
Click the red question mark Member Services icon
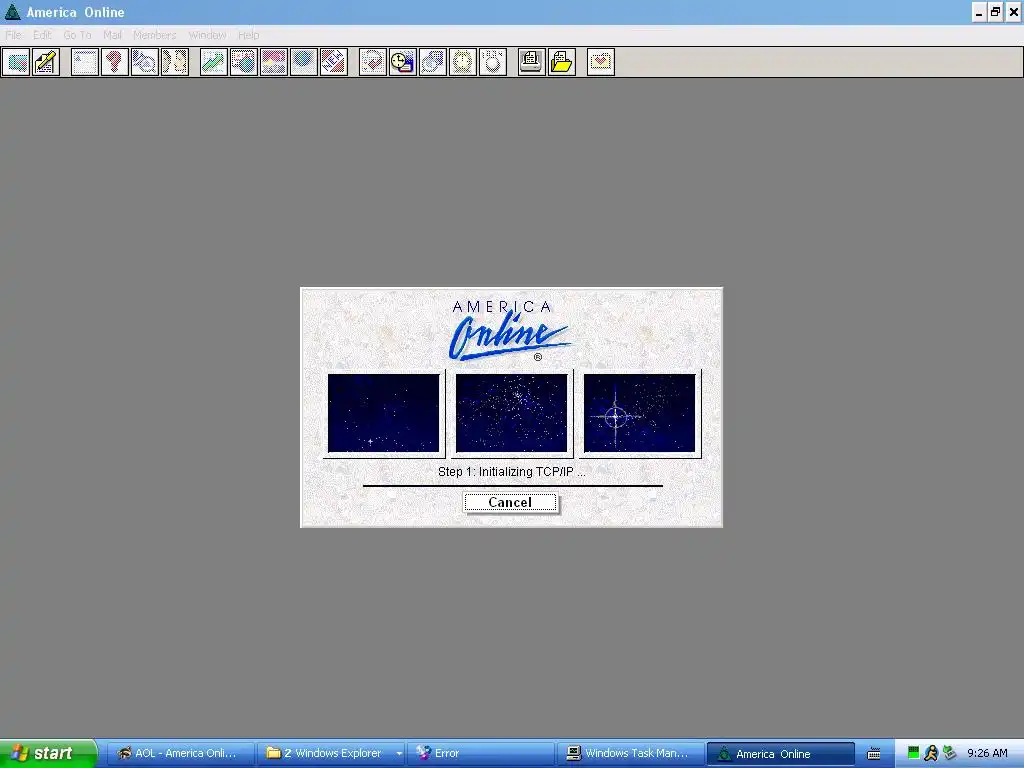pyautogui.click(x=115, y=62)
